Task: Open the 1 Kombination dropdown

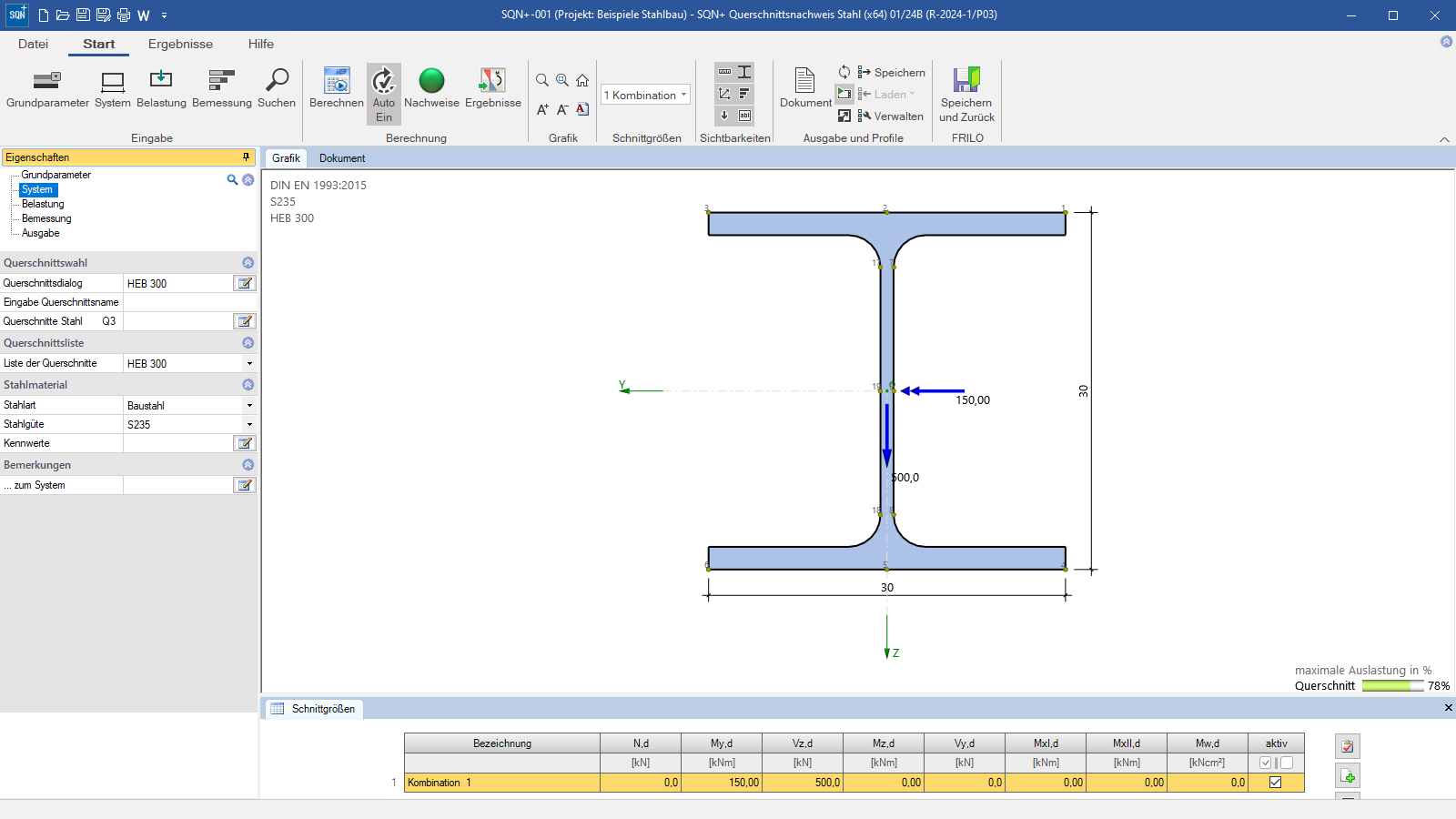Action: [645, 95]
